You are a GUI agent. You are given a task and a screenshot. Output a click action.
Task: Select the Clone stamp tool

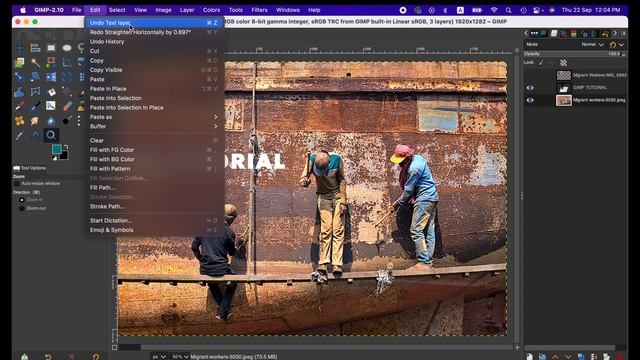pyautogui.click(x=81, y=107)
